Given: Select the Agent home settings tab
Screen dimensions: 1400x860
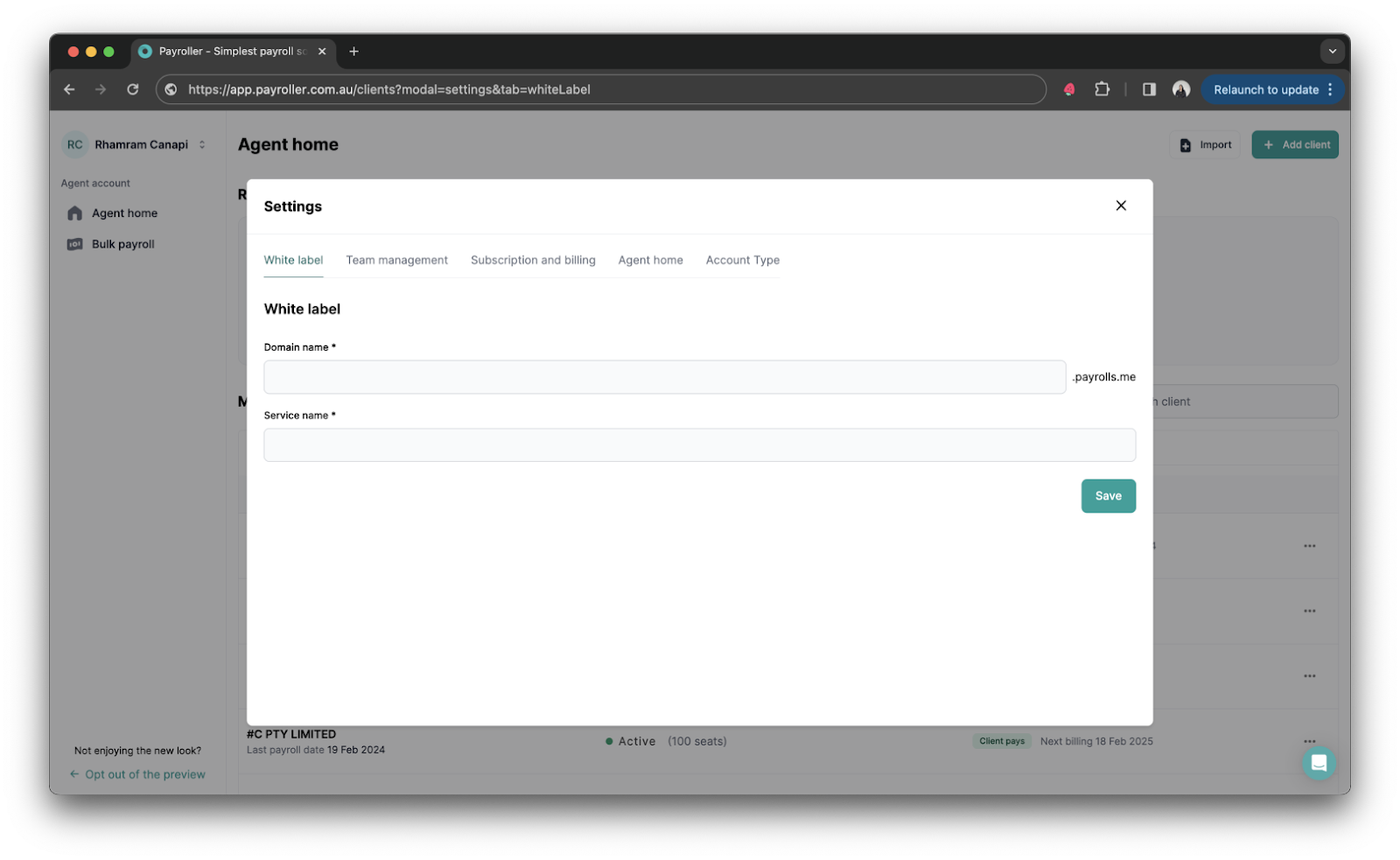Looking at the screenshot, I should [x=650, y=260].
